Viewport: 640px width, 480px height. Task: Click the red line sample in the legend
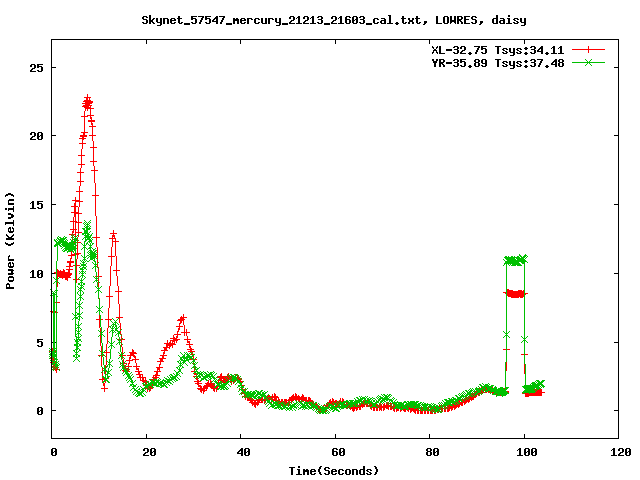tap(588, 50)
